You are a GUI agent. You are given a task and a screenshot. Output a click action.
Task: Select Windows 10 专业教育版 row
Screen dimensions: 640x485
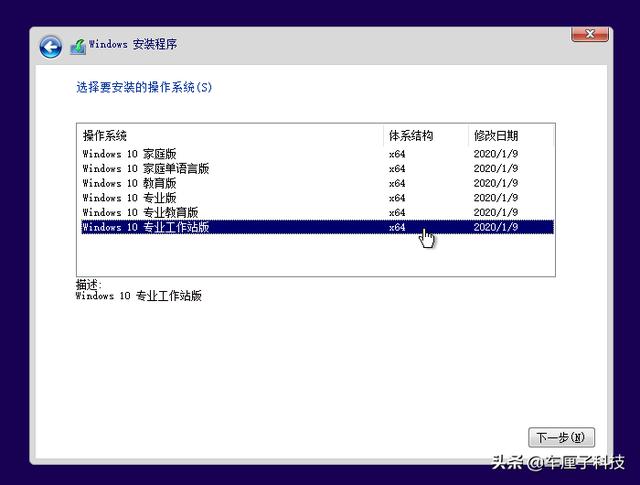tap(318, 213)
